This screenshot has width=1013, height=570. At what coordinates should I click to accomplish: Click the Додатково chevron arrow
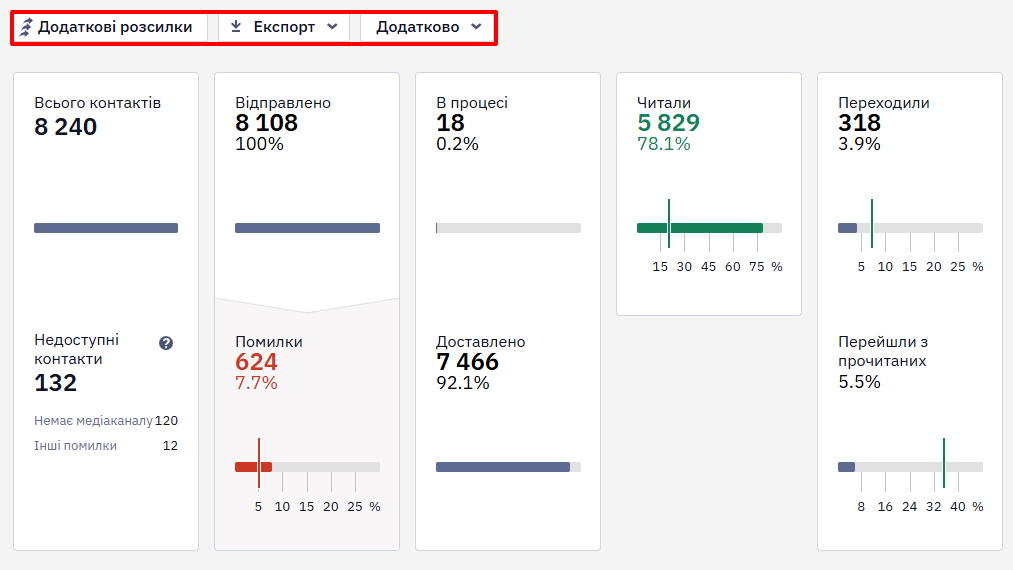(476, 27)
